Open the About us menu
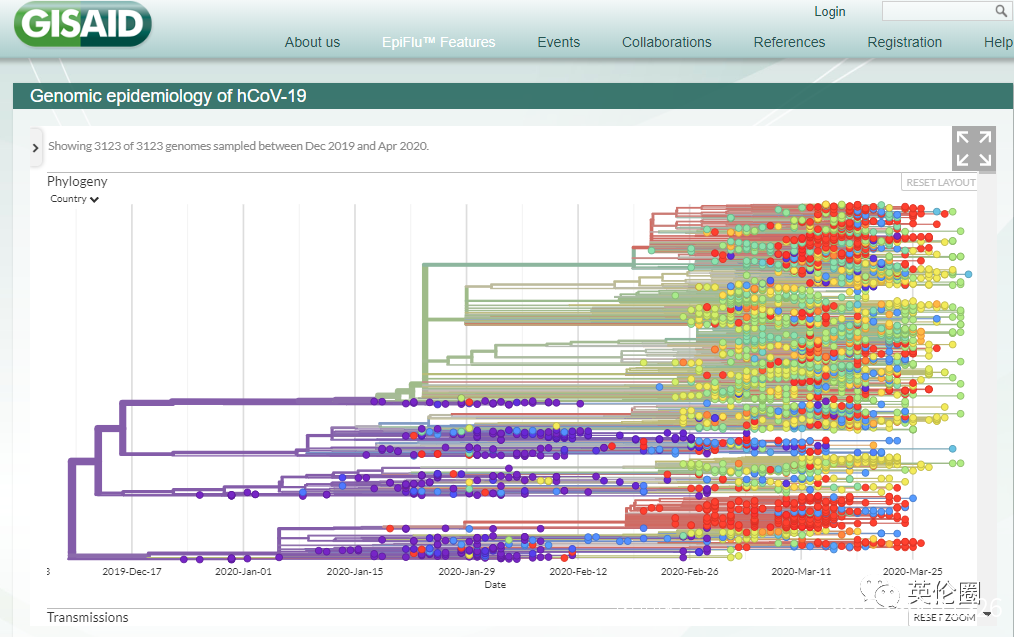 312,42
